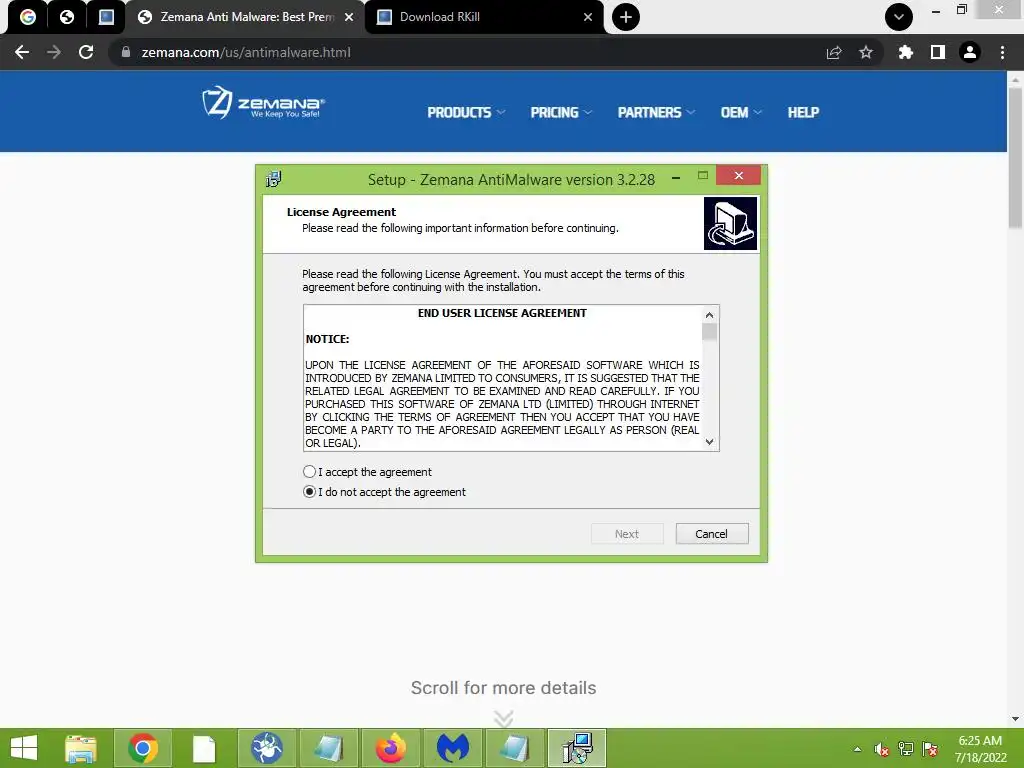Click the muted volume tray icon
Screen dimensions: 1024x768
click(x=882, y=749)
